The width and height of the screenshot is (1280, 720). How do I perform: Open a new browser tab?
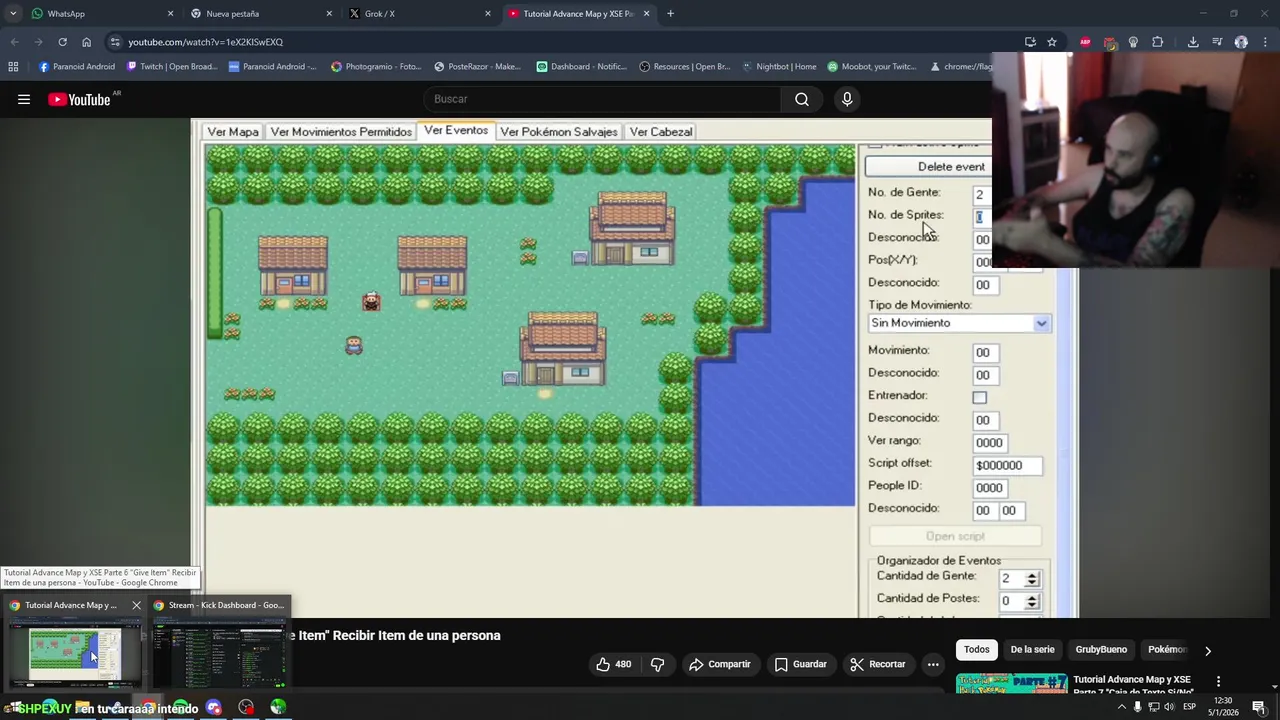tap(670, 14)
